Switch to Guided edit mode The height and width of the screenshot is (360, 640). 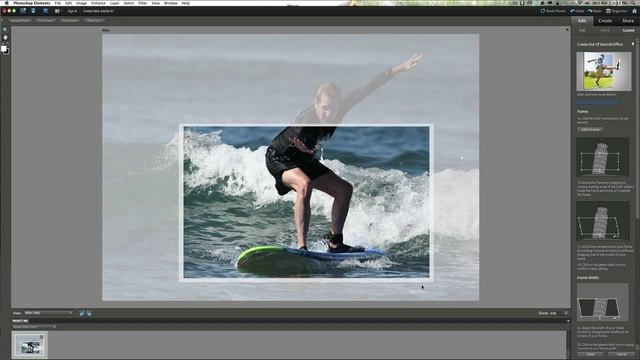coord(628,30)
